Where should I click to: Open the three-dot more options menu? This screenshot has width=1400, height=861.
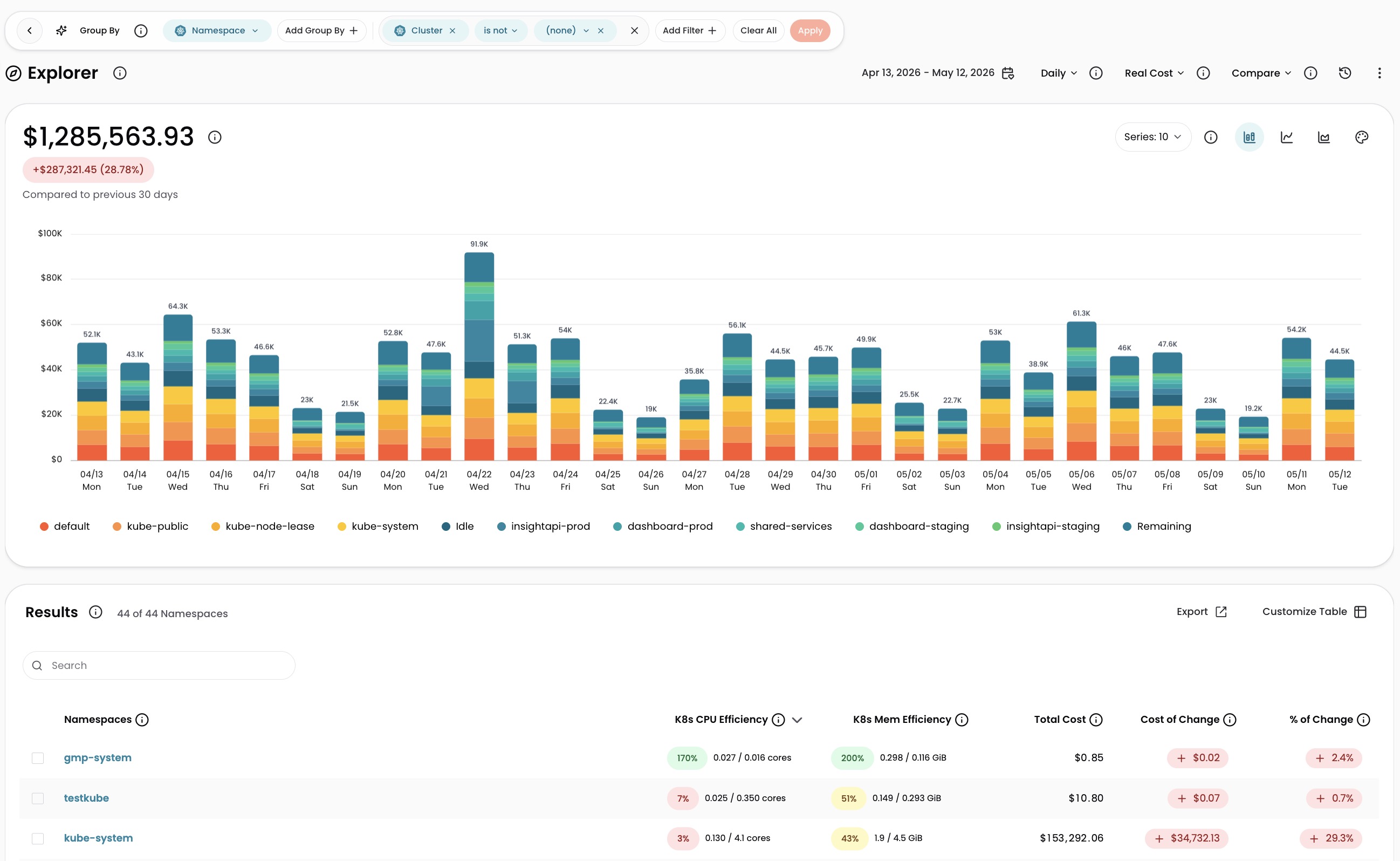pyautogui.click(x=1379, y=73)
